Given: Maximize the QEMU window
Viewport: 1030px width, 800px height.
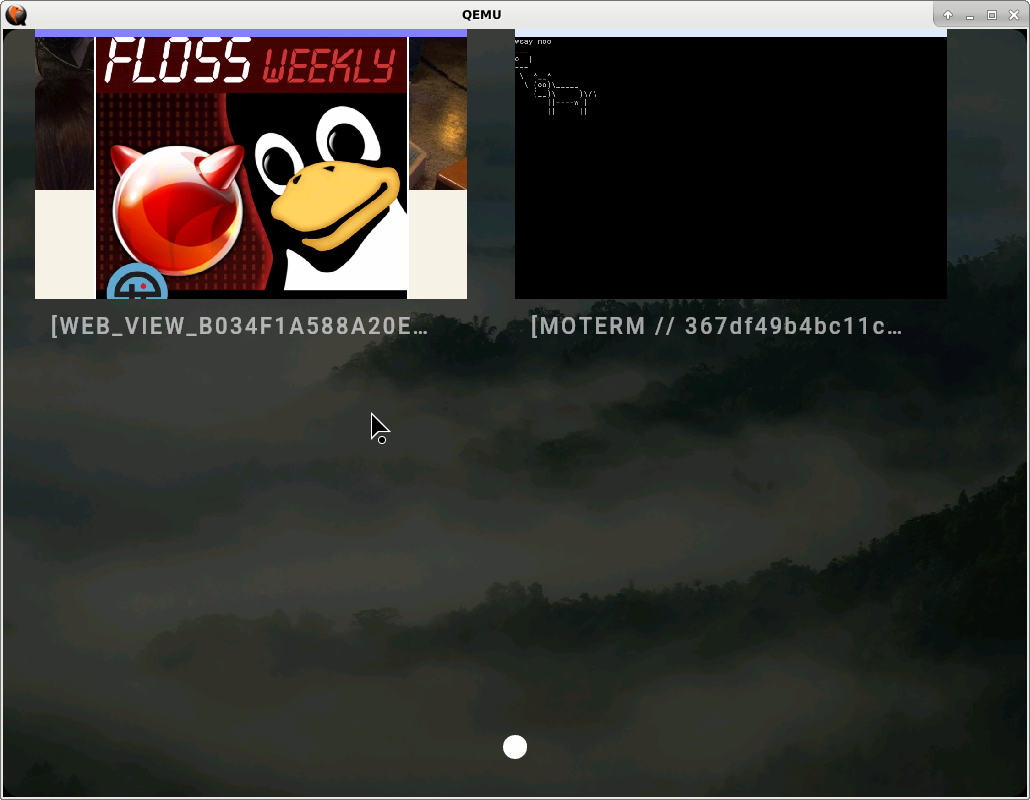Looking at the screenshot, I should pos(992,15).
